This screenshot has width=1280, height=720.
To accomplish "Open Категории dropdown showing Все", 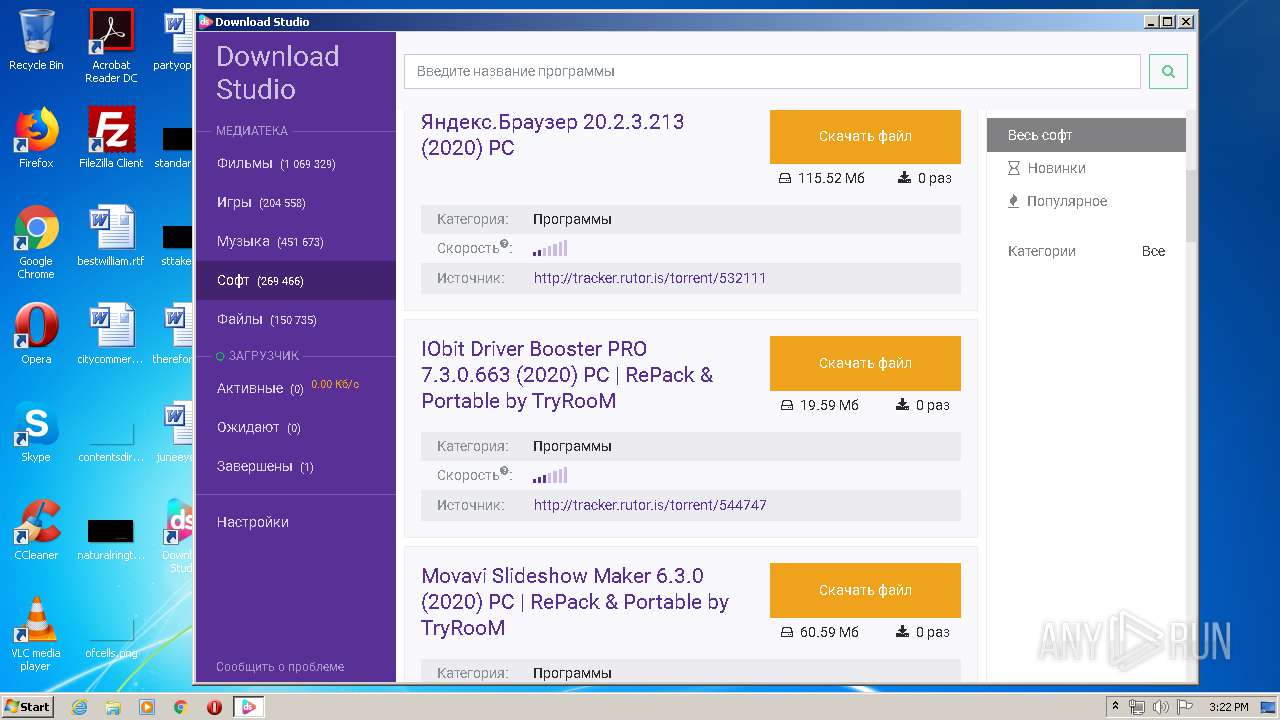I will 1086,251.
